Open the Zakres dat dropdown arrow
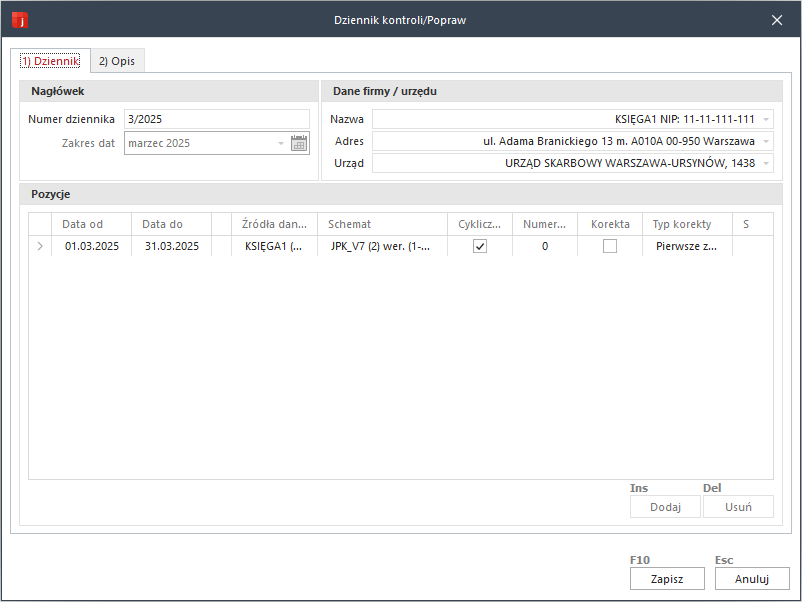Screen dimensions: 802x602 (x=281, y=144)
